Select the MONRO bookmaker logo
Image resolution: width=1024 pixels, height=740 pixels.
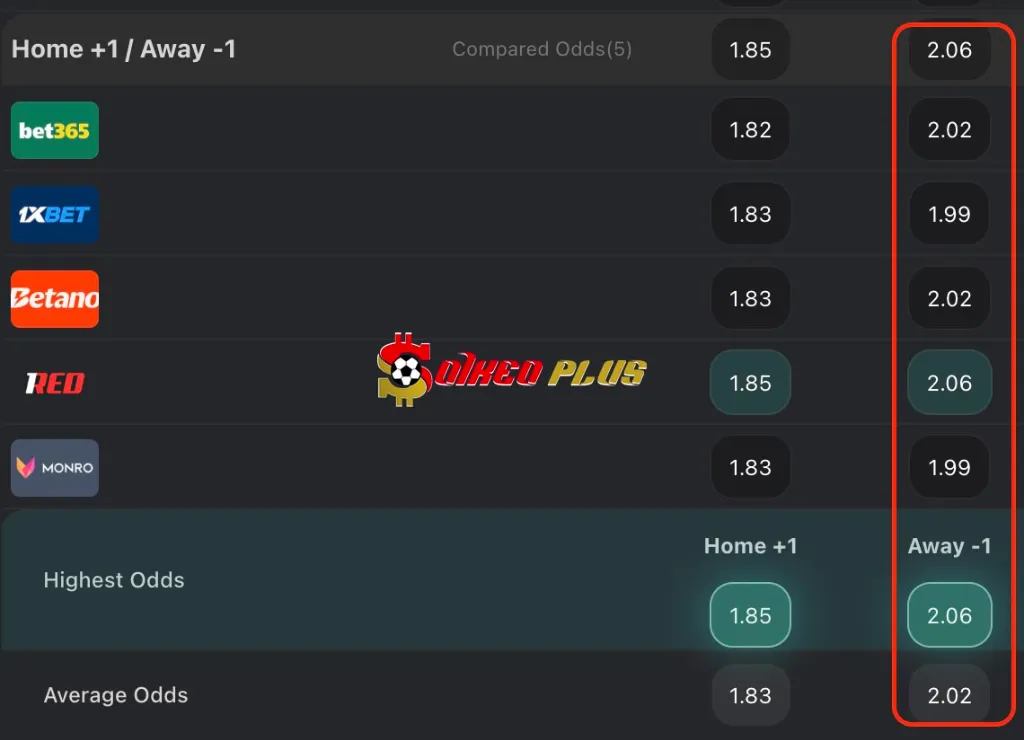[54, 467]
